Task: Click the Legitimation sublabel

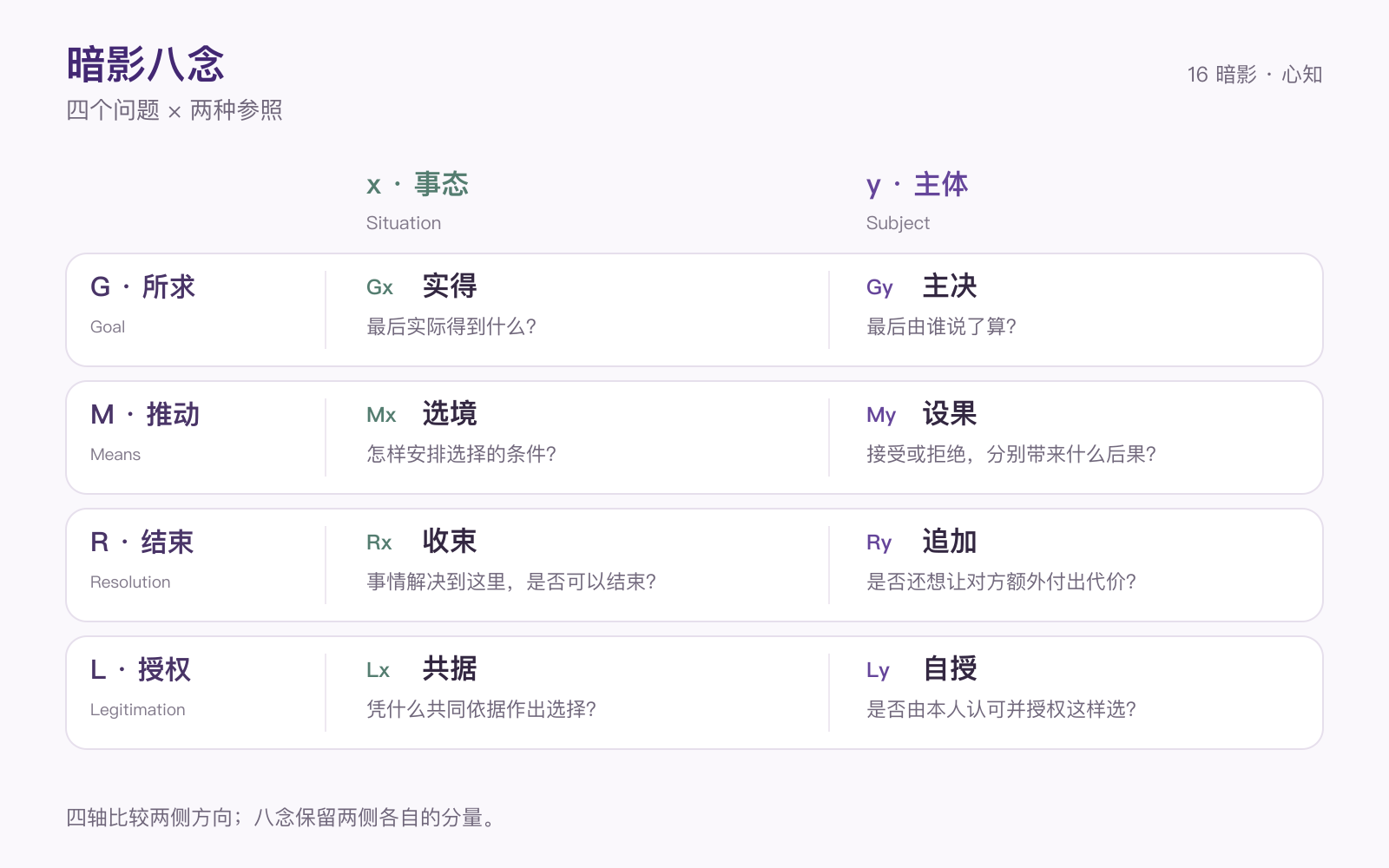Action: pos(138,710)
